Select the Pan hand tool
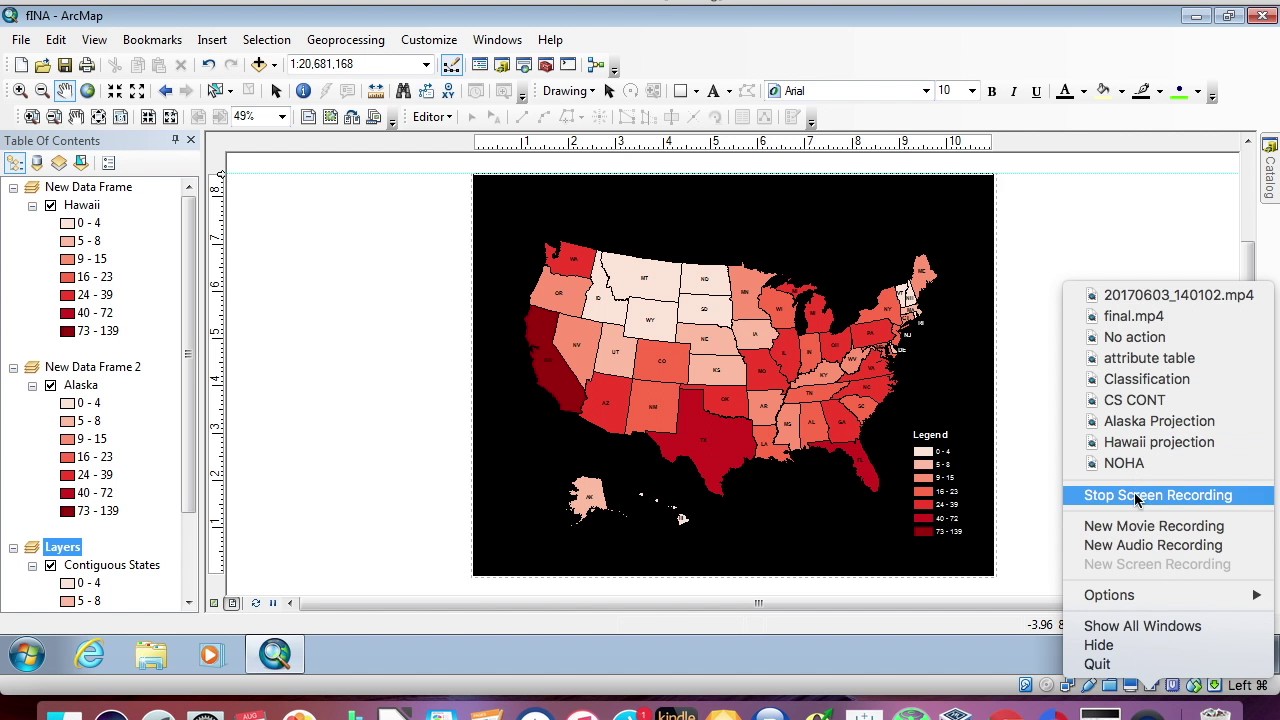 64,91
